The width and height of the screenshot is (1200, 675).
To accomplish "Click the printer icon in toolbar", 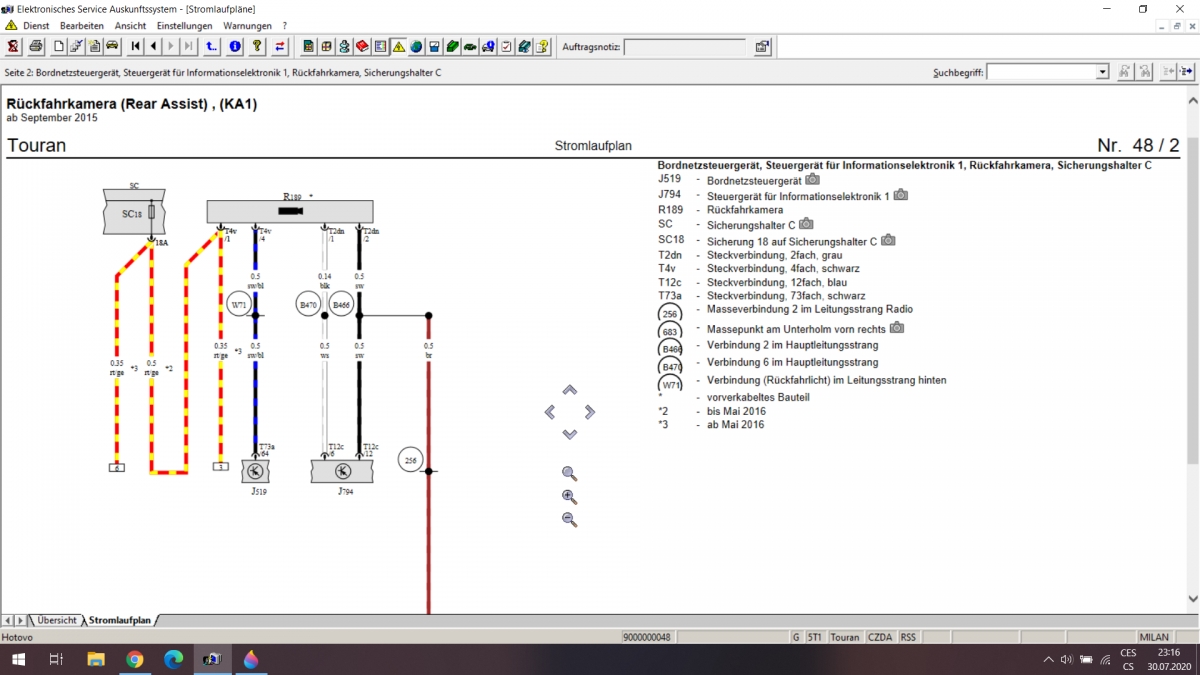I will pos(36,46).
